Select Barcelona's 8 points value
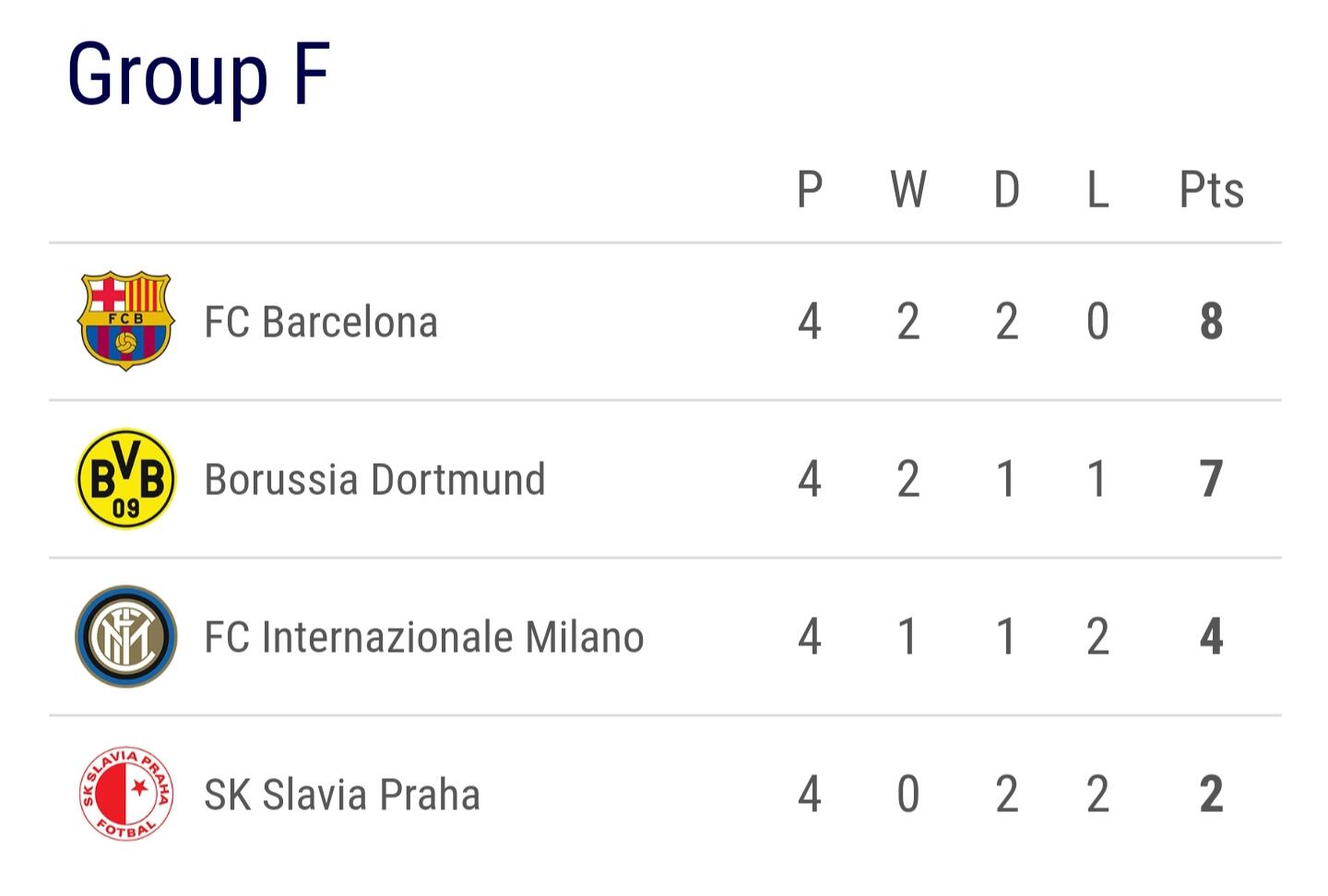 pos(1212,322)
